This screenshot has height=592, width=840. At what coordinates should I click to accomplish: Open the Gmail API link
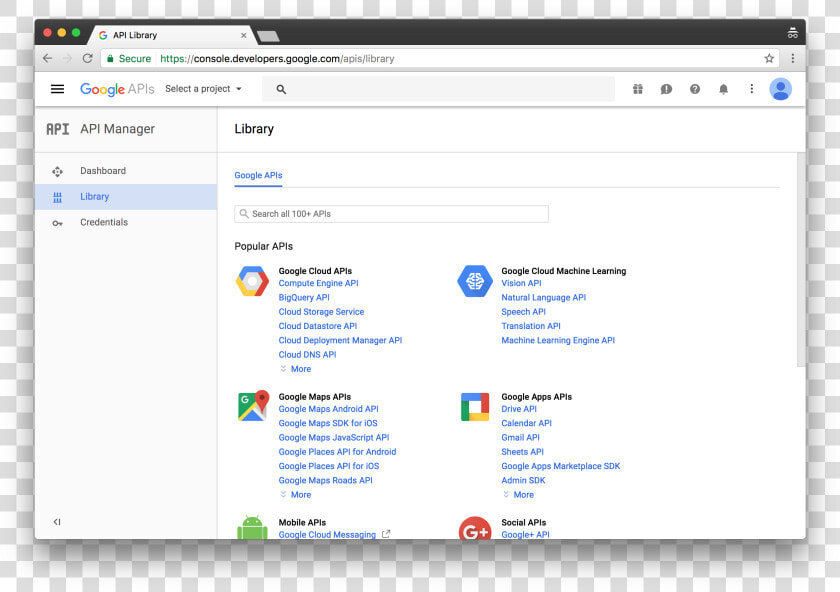pos(520,438)
